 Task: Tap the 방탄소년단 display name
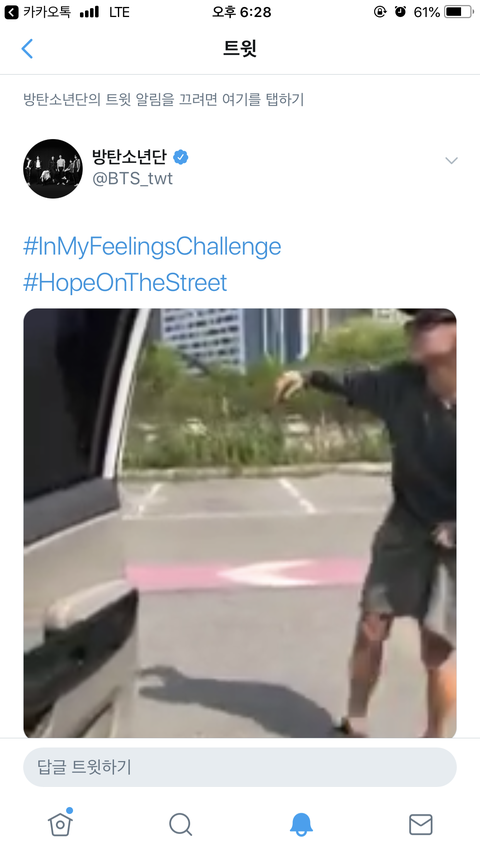click(130, 157)
